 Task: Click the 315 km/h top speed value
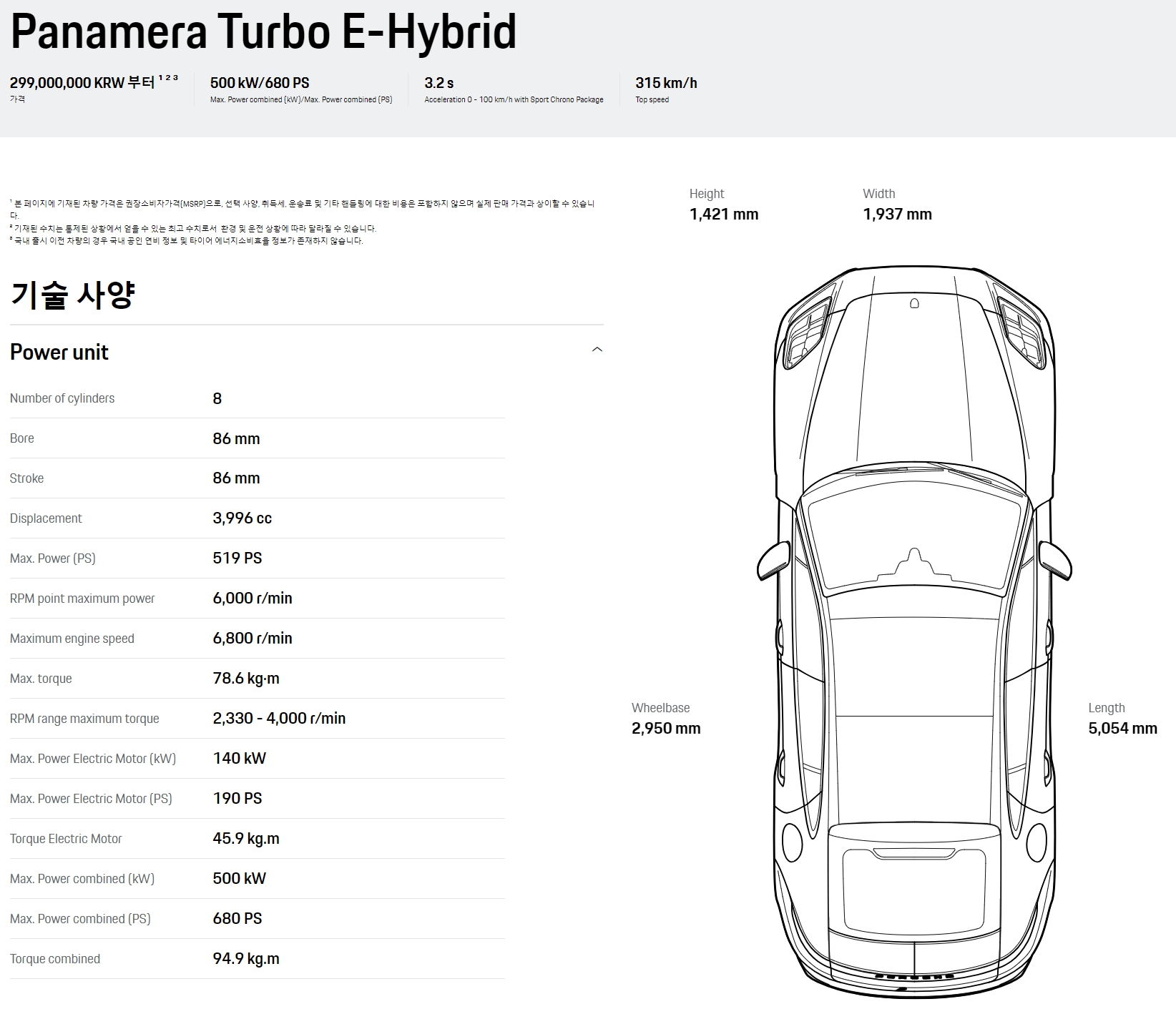(x=666, y=83)
